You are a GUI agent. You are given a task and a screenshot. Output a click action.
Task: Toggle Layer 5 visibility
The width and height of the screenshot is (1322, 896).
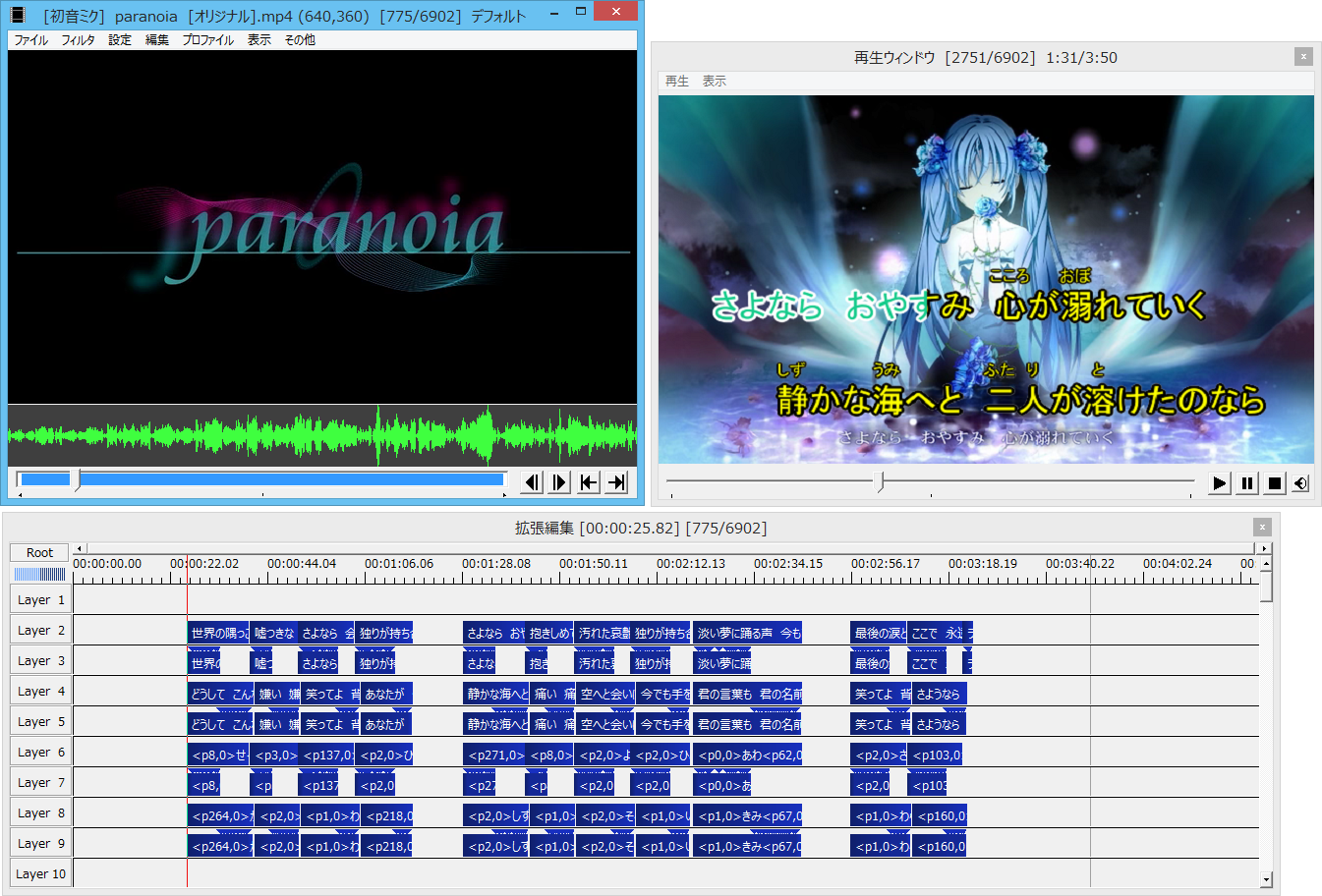click(40, 721)
